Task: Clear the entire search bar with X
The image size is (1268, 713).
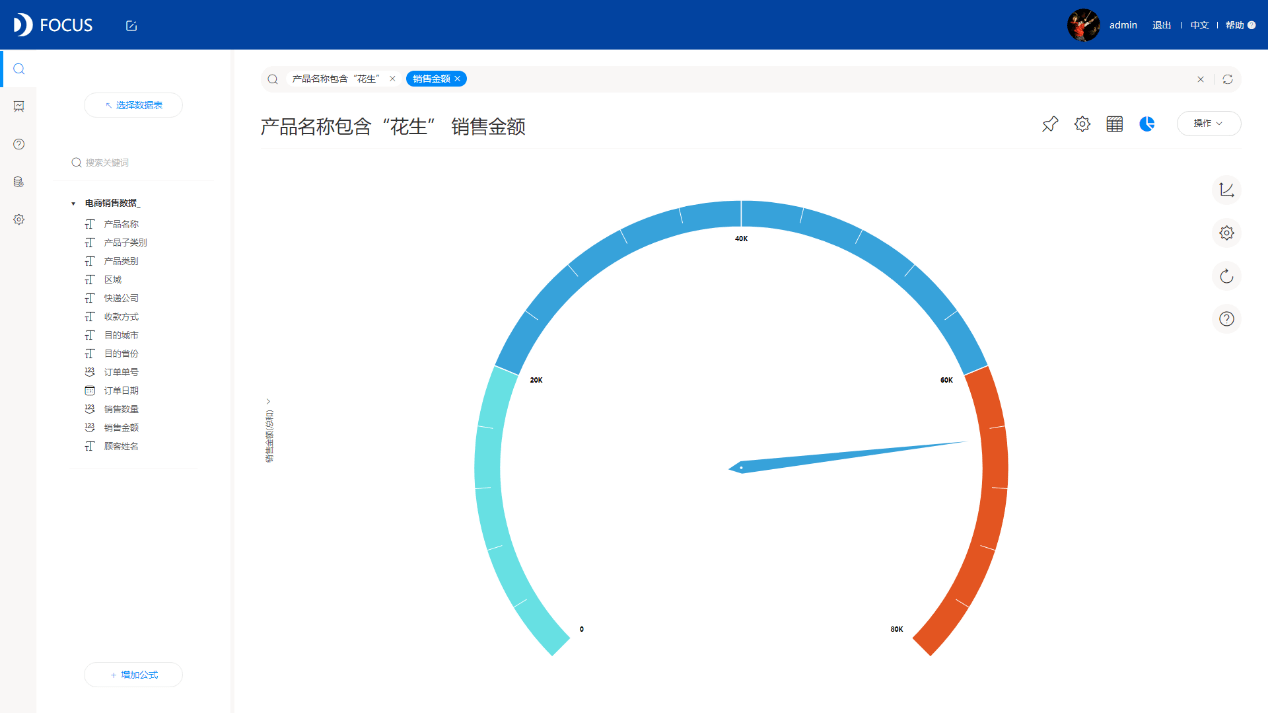Action: coord(1201,79)
